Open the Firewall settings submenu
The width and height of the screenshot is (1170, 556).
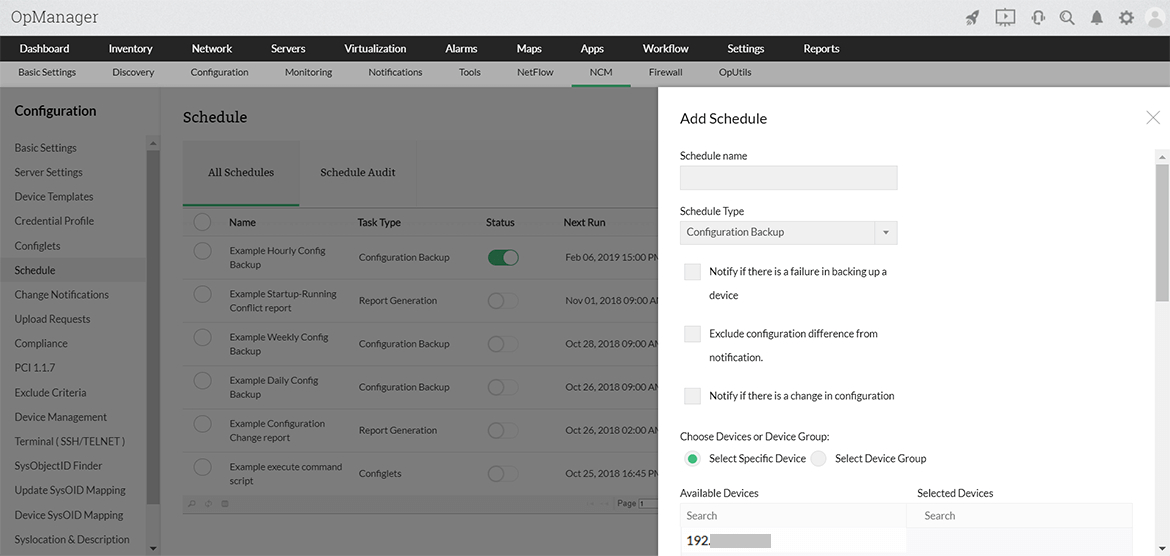click(665, 72)
